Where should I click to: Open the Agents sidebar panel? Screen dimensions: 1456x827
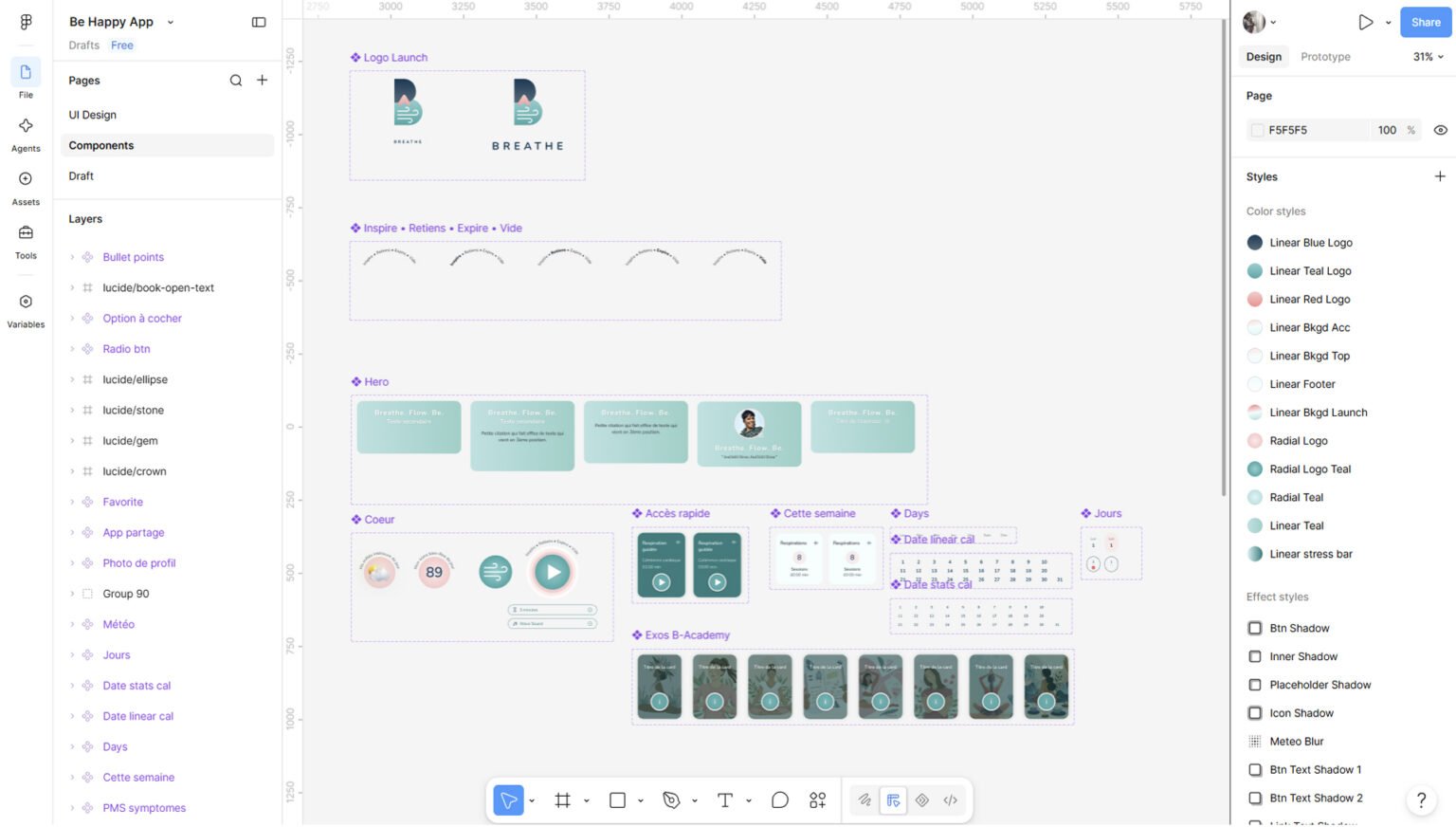click(26, 134)
